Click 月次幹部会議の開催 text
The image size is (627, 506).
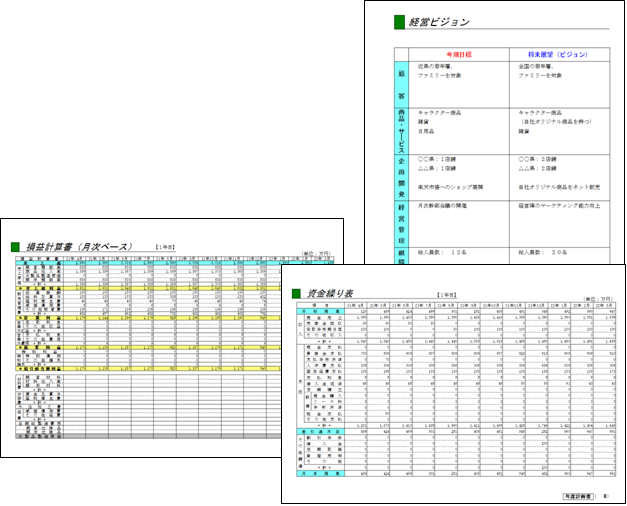[442, 206]
